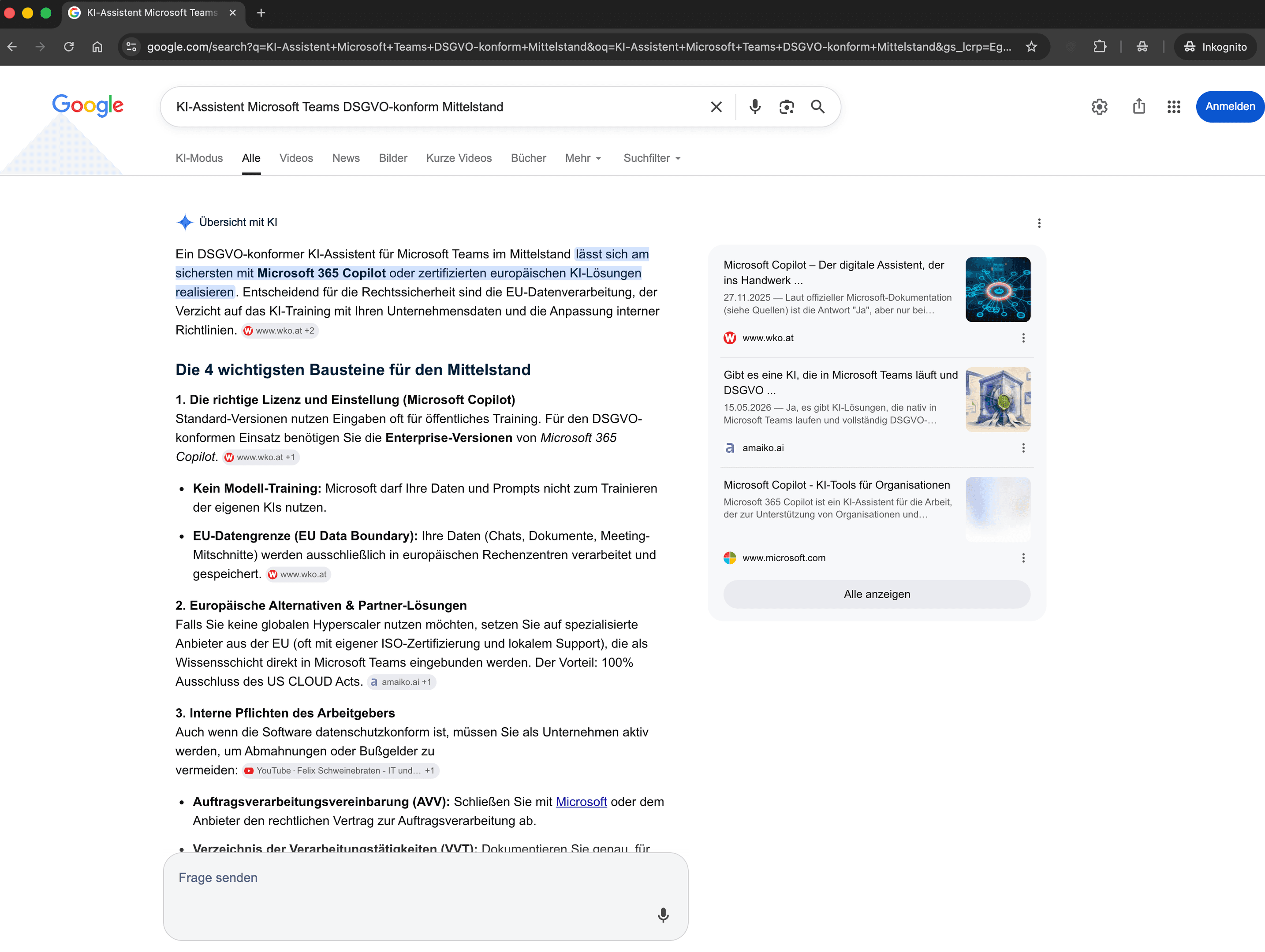Screen dimensions: 1265x952
Task: Go back with browser back arrow
Action: click(13, 47)
